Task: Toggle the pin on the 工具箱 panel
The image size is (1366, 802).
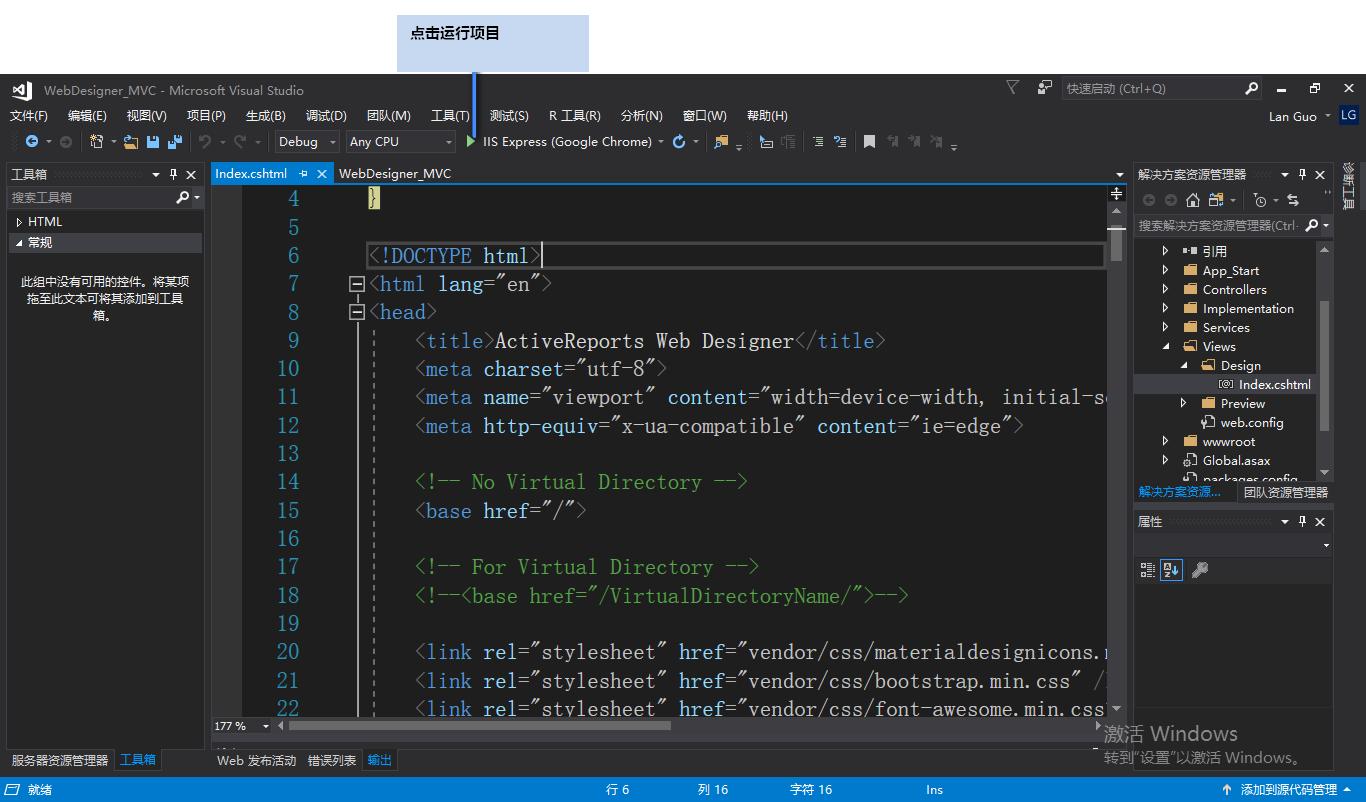Action: pyautogui.click(x=175, y=173)
